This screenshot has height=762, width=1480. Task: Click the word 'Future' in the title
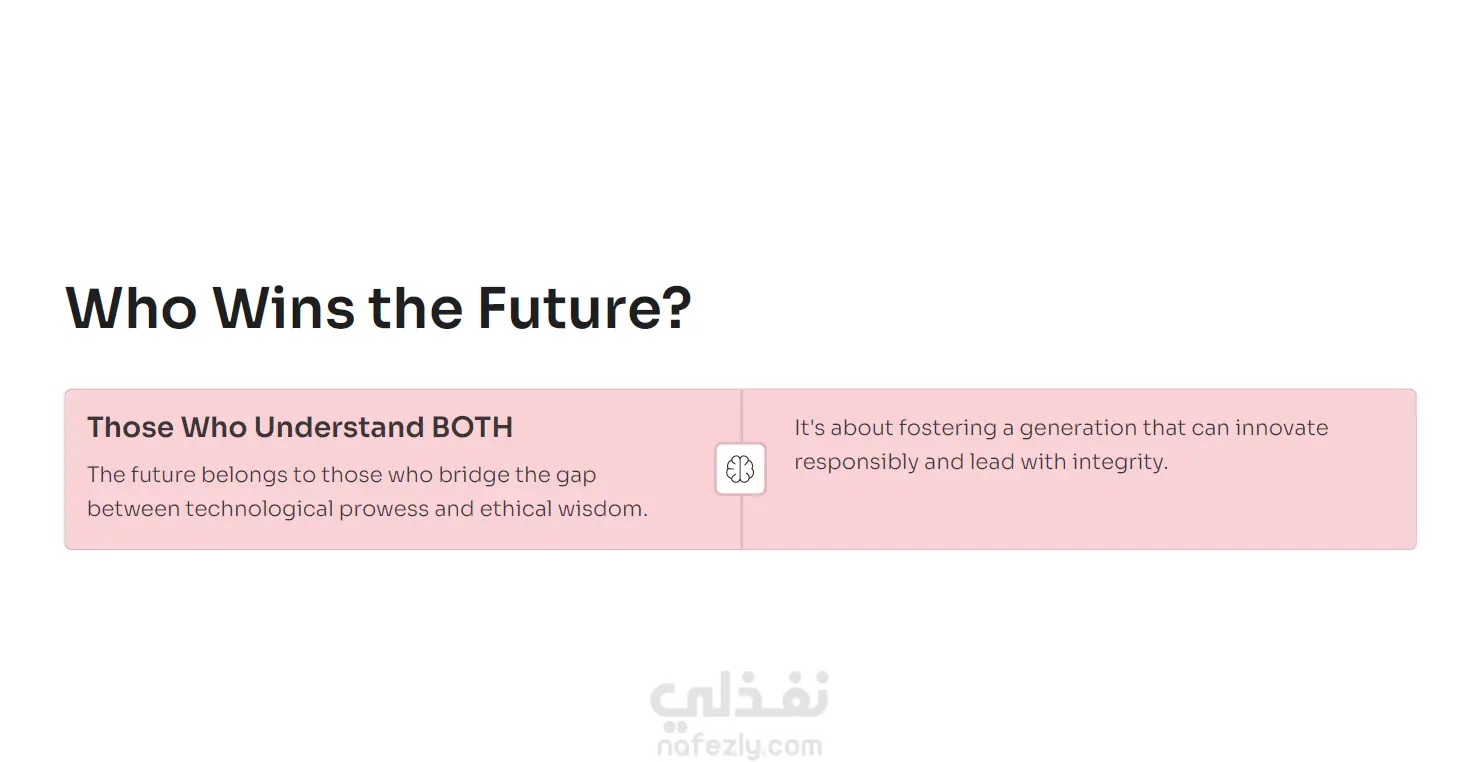(566, 308)
